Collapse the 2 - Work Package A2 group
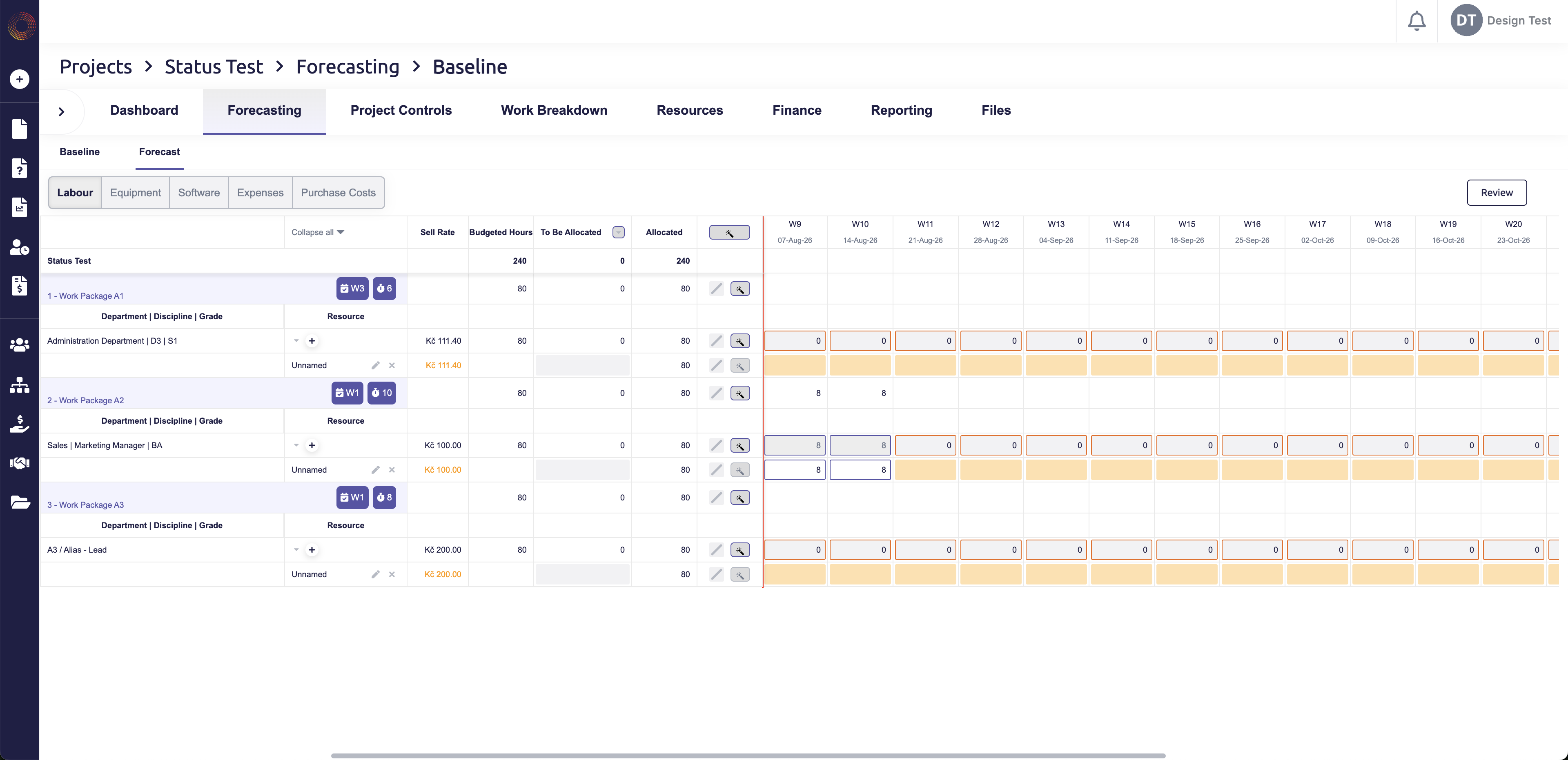 [x=85, y=400]
